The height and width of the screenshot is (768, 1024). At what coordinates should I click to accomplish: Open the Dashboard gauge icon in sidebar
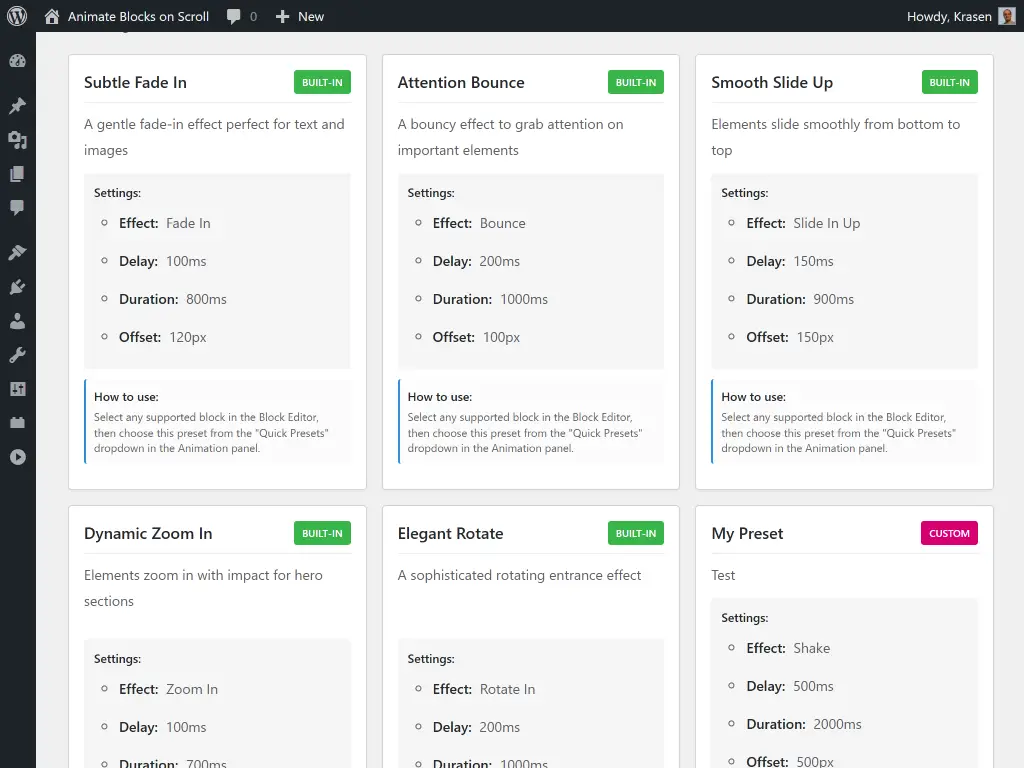coord(17,60)
